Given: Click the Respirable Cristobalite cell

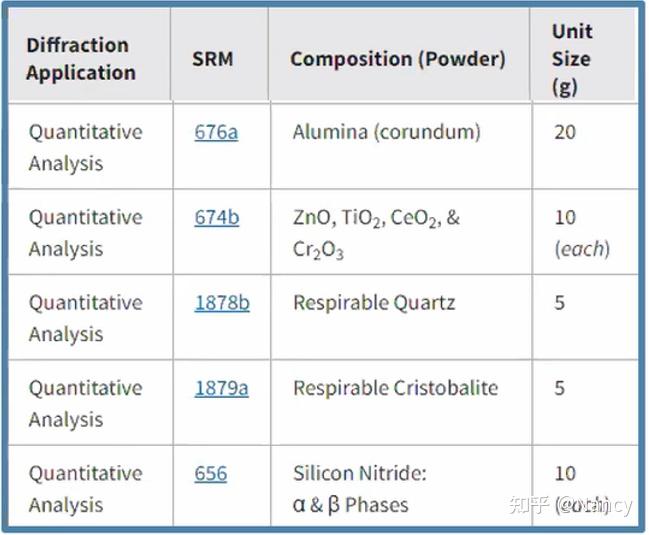Looking at the screenshot, I should tap(395, 388).
